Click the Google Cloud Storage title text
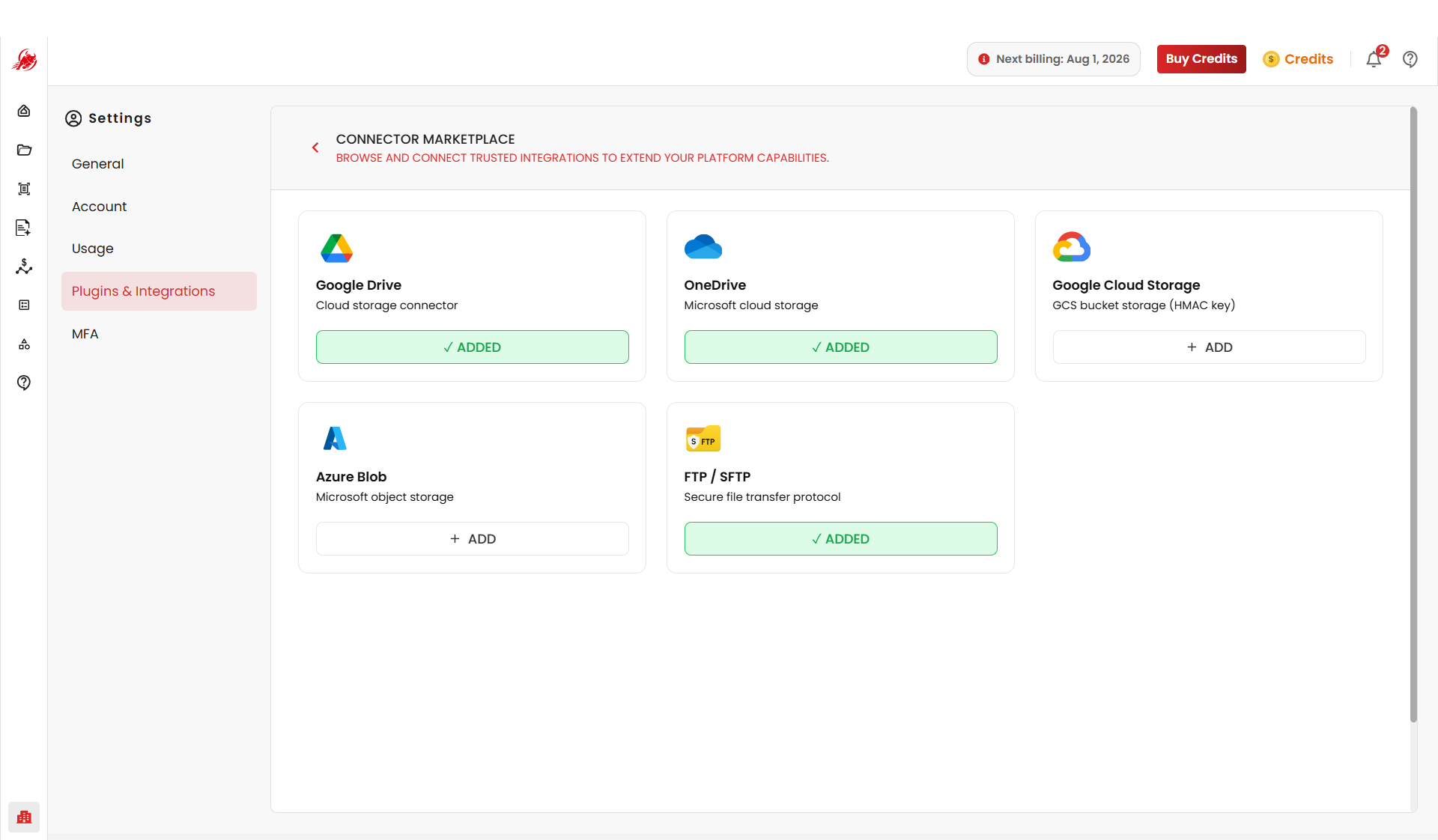Screen dimensions: 1438x840 [1126, 285]
